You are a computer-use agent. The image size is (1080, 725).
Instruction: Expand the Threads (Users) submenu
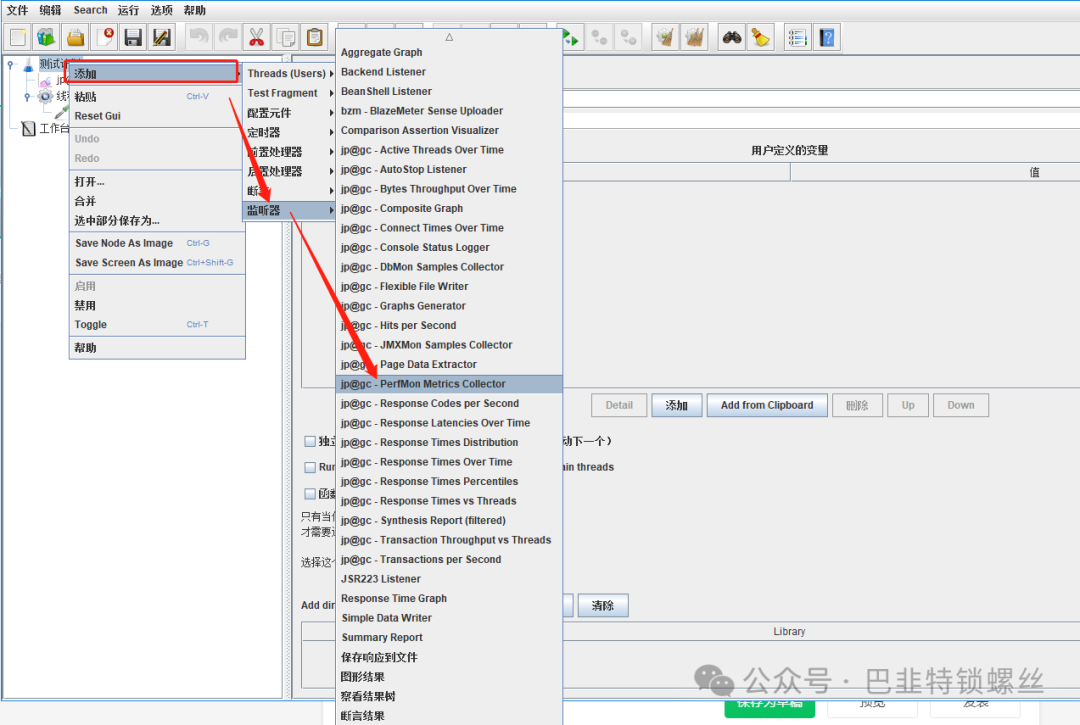pos(289,73)
